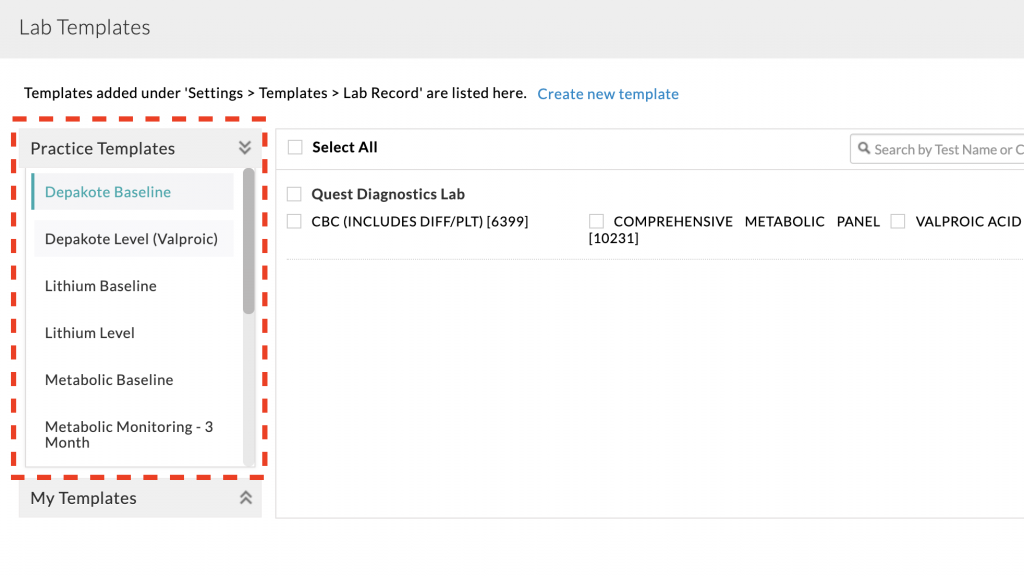Viewport: 1024px width, 576px height.
Task: Click the magnifier icon in search box
Action: pyautogui.click(x=863, y=149)
